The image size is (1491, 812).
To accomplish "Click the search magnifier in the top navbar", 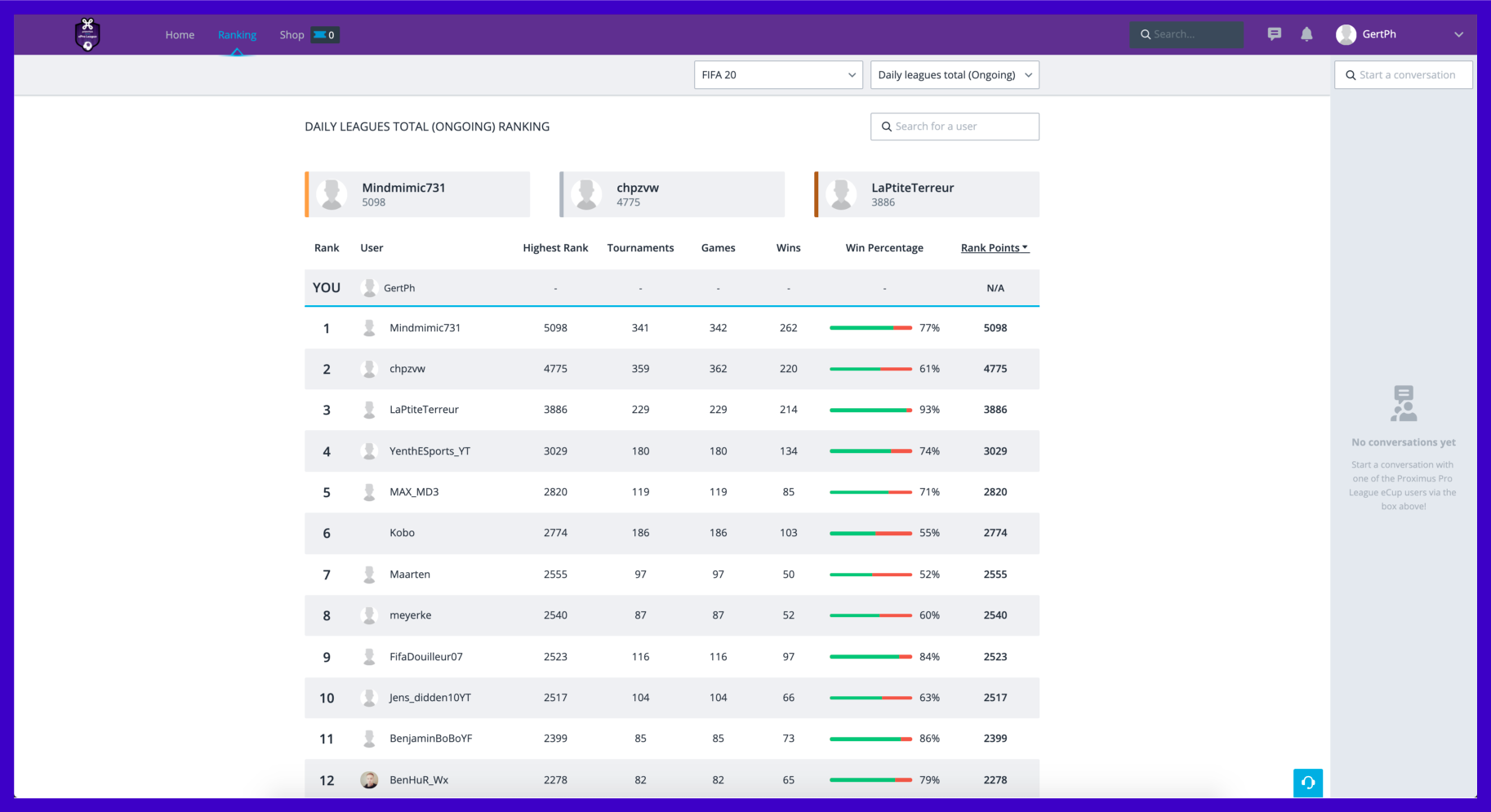I will [1145, 34].
